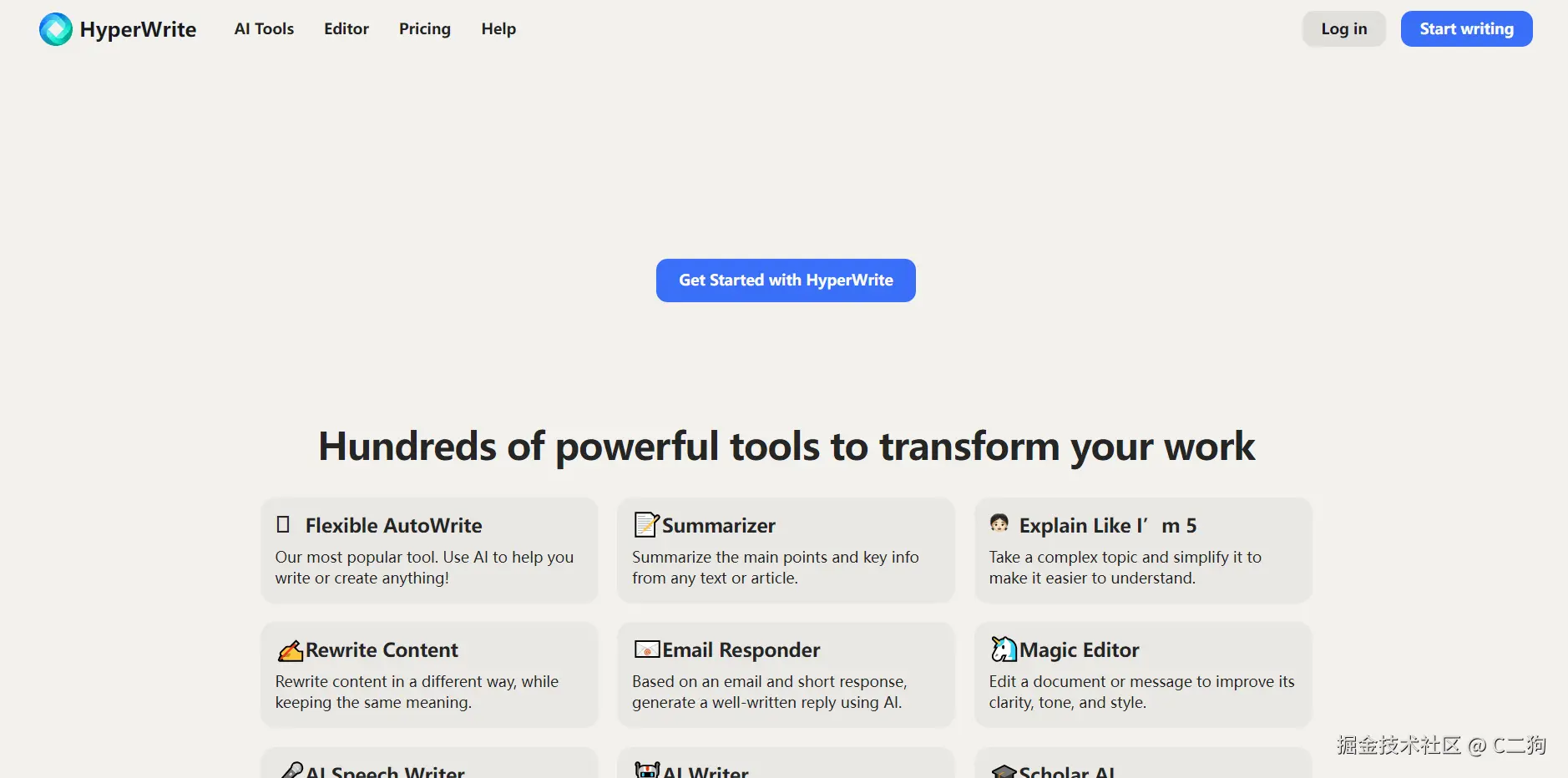
Task: Click the Start writing button
Action: pos(1466,29)
